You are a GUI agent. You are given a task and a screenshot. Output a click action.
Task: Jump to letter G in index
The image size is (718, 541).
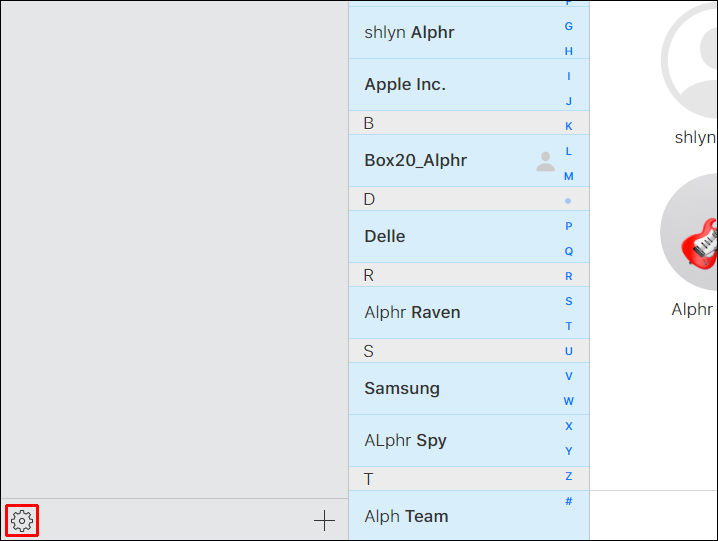tap(569, 26)
